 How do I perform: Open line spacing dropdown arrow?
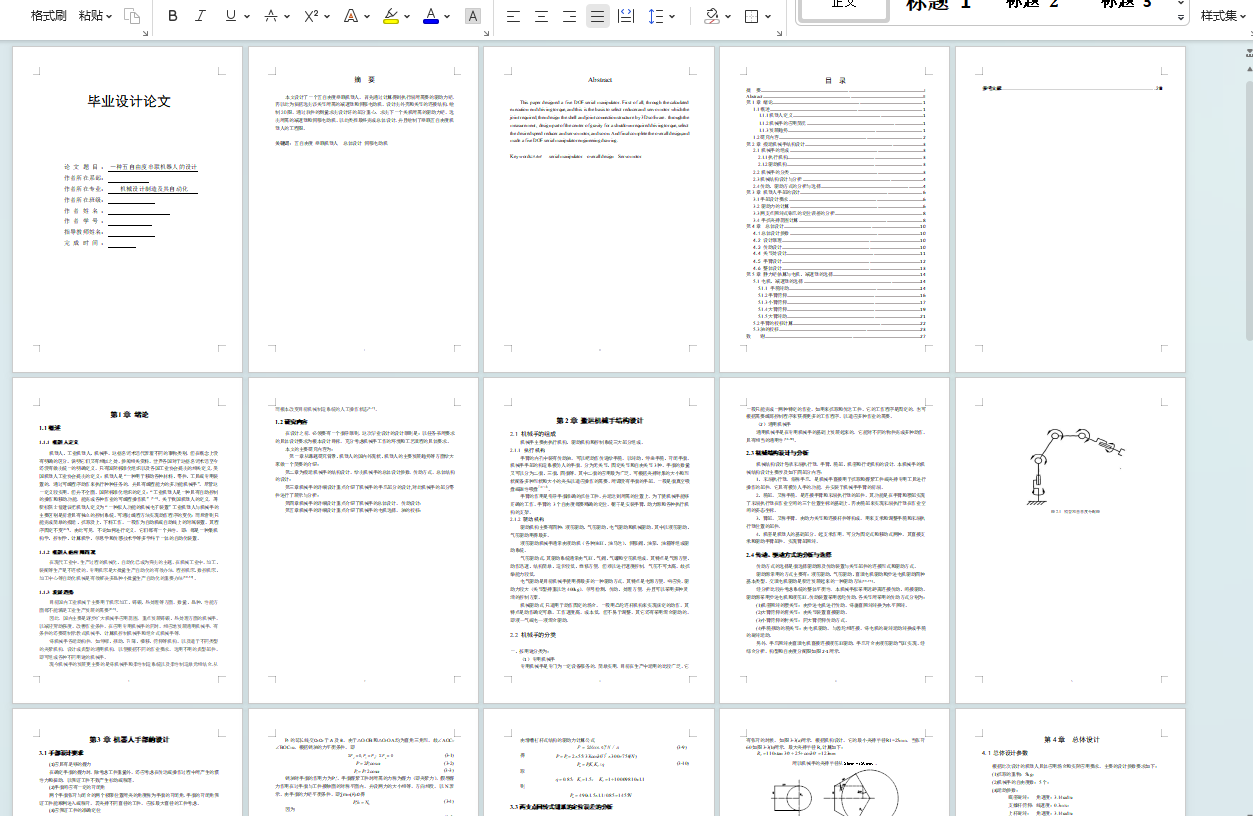pos(672,16)
